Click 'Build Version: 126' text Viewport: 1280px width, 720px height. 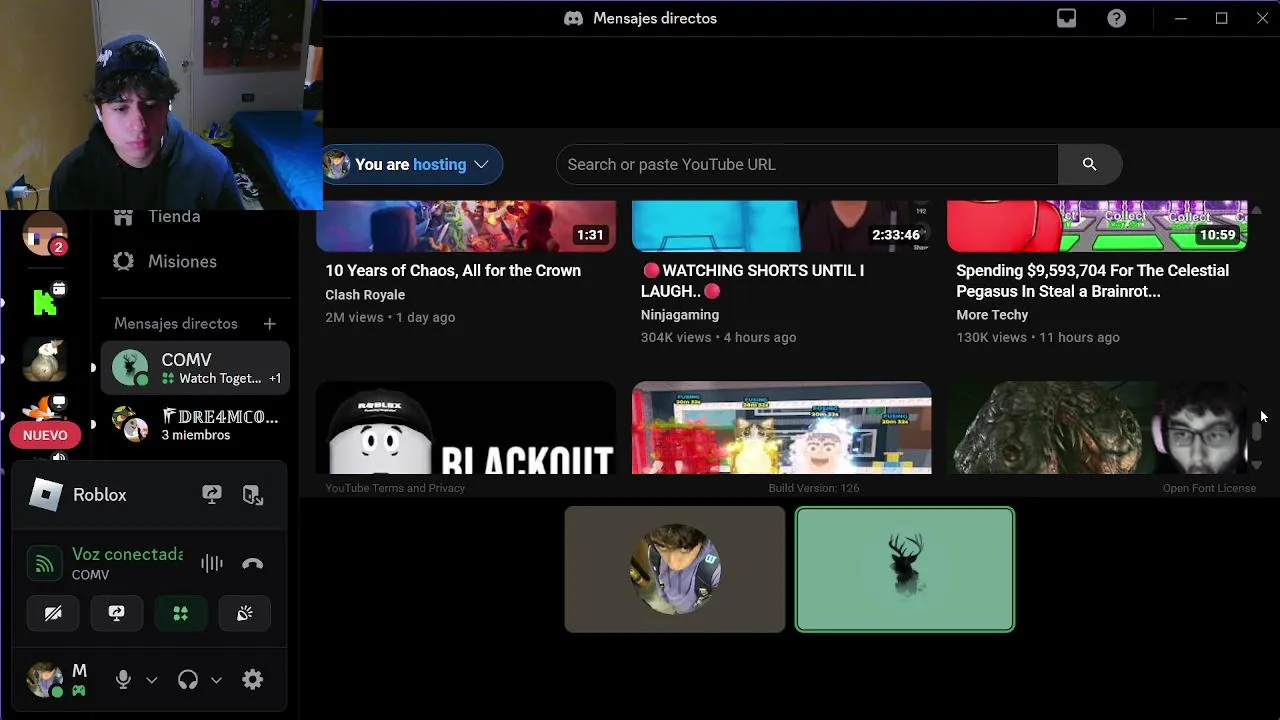(814, 488)
